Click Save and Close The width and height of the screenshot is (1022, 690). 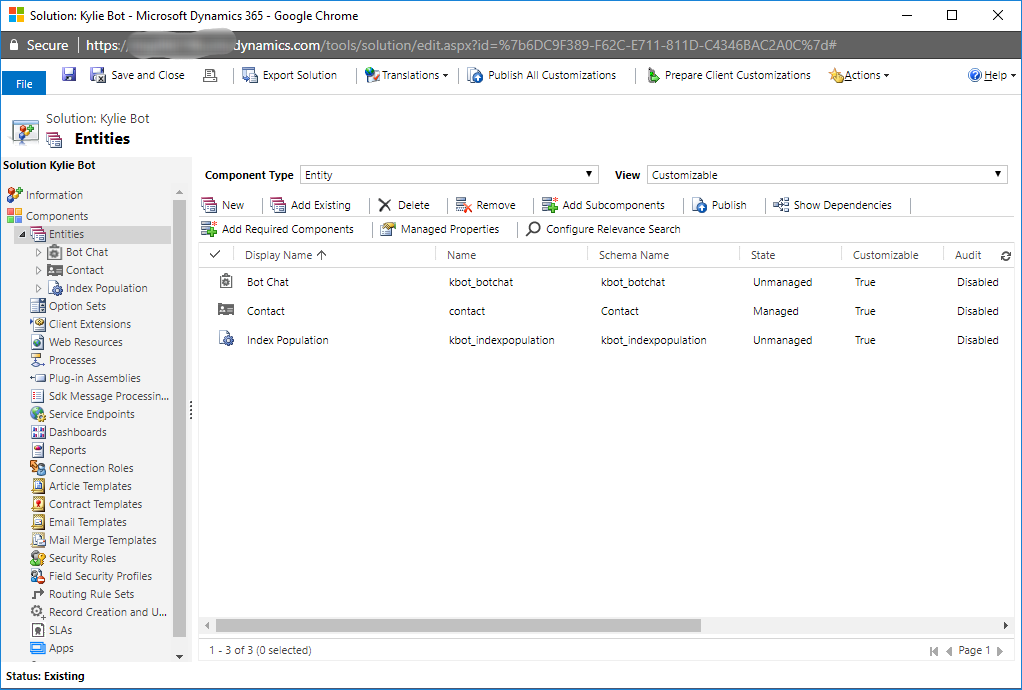point(138,76)
